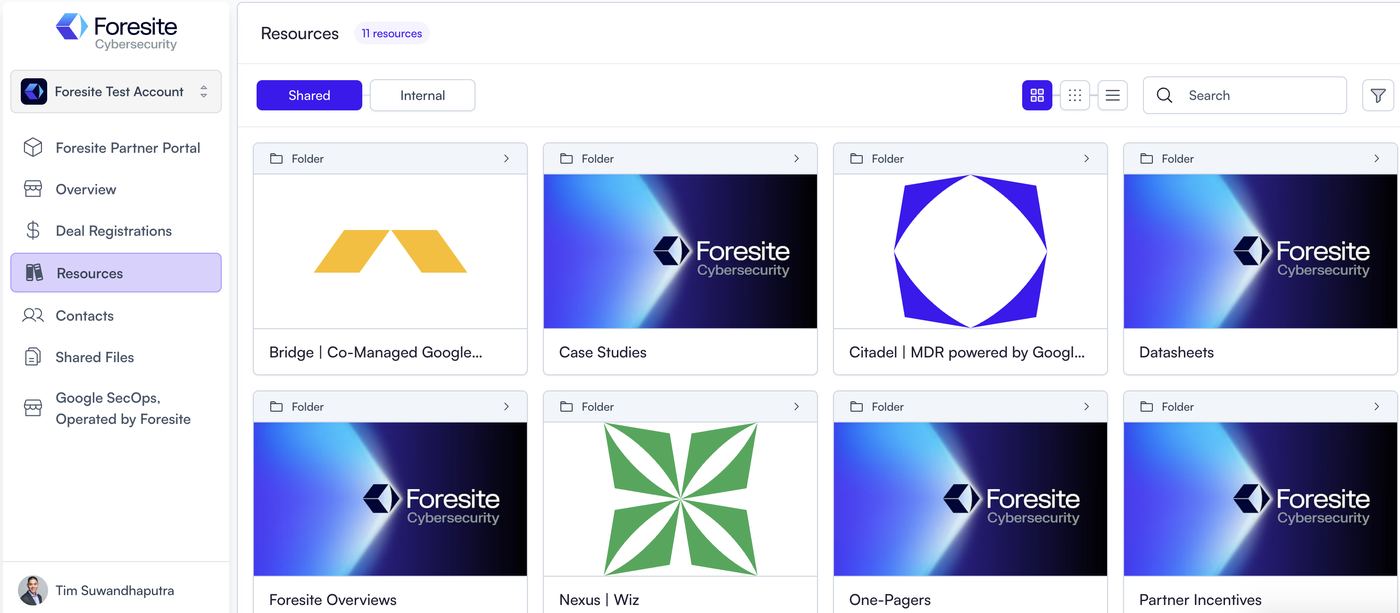The height and width of the screenshot is (613, 1400).
Task: Expand the Nexus | Wiz folder chevron
Action: 796,407
